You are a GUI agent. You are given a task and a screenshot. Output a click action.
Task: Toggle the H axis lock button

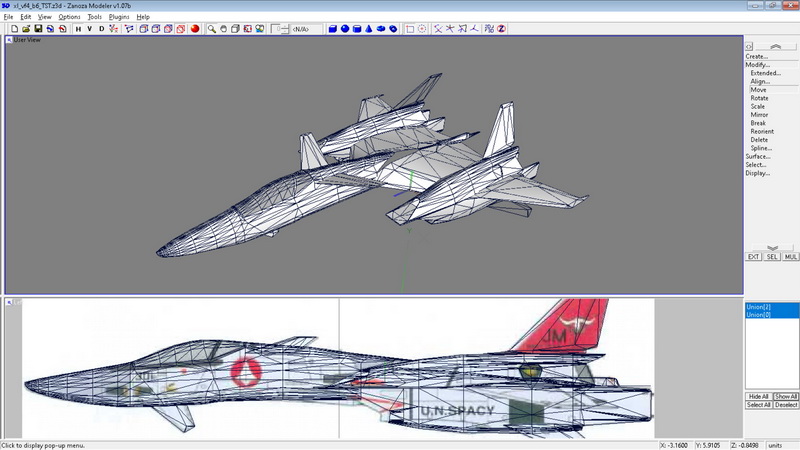coord(78,29)
